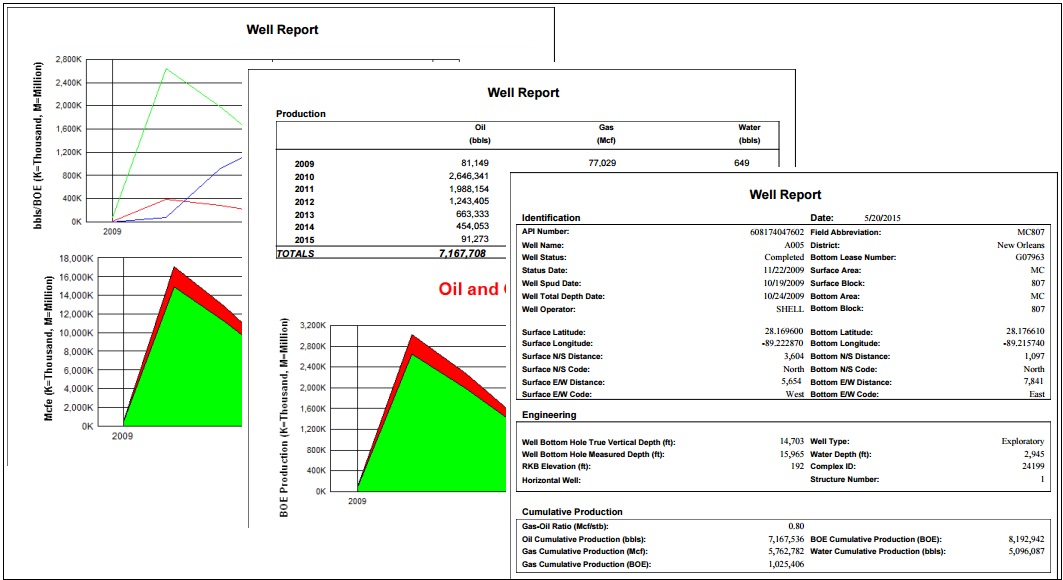Select the 18,000K label on the Mcfe axis

[x=75, y=259]
